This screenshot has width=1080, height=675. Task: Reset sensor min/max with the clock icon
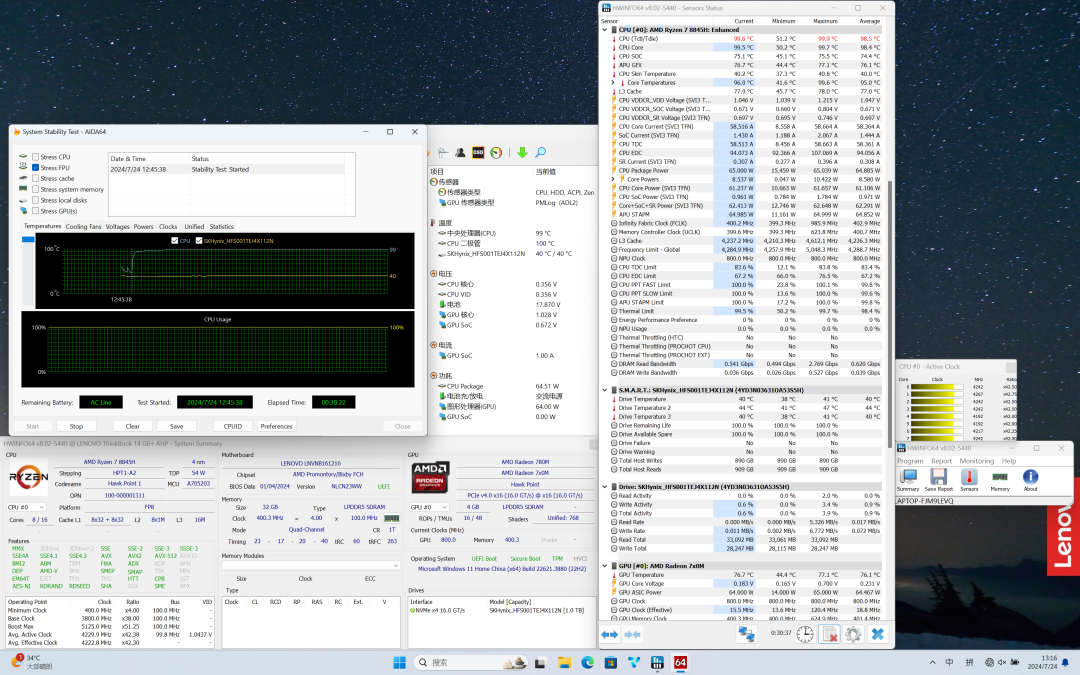pyautogui.click(x=804, y=634)
